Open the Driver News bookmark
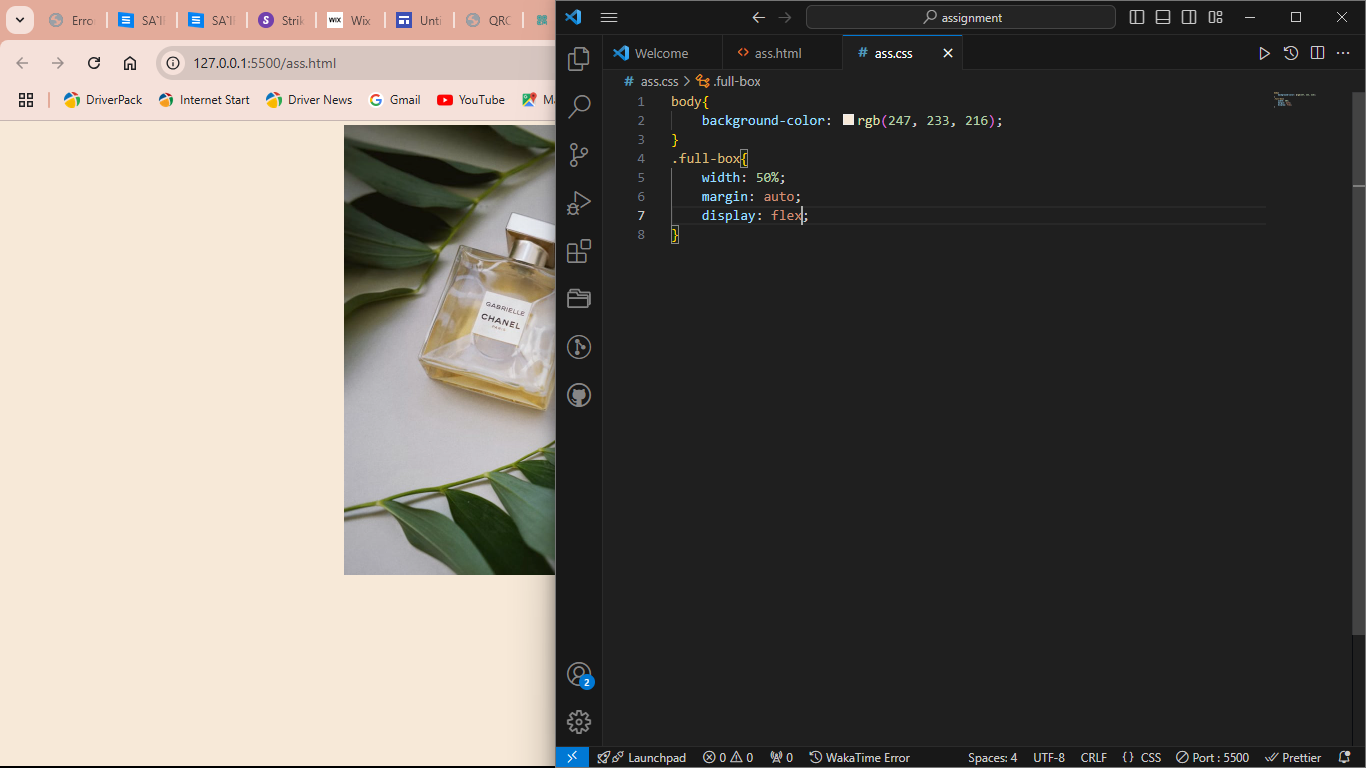The image size is (1366, 768). (309, 99)
